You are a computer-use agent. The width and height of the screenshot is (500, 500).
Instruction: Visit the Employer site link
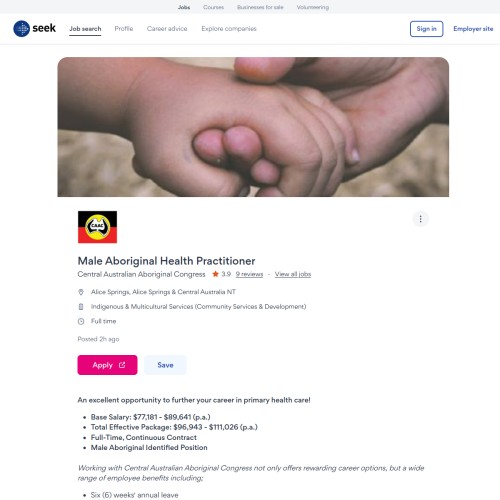click(x=473, y=29)
